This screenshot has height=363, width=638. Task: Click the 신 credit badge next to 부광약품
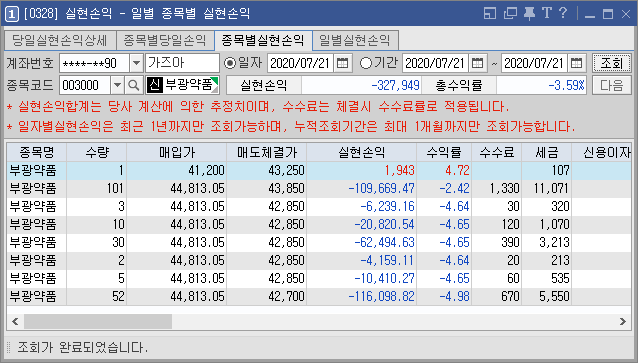154,85
